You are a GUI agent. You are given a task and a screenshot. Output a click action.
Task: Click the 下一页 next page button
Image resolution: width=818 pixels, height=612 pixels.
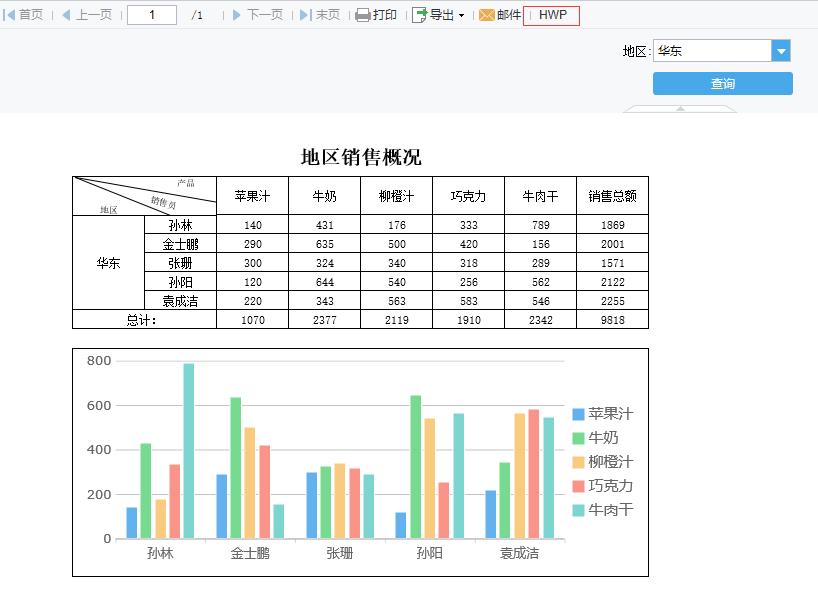258,15
